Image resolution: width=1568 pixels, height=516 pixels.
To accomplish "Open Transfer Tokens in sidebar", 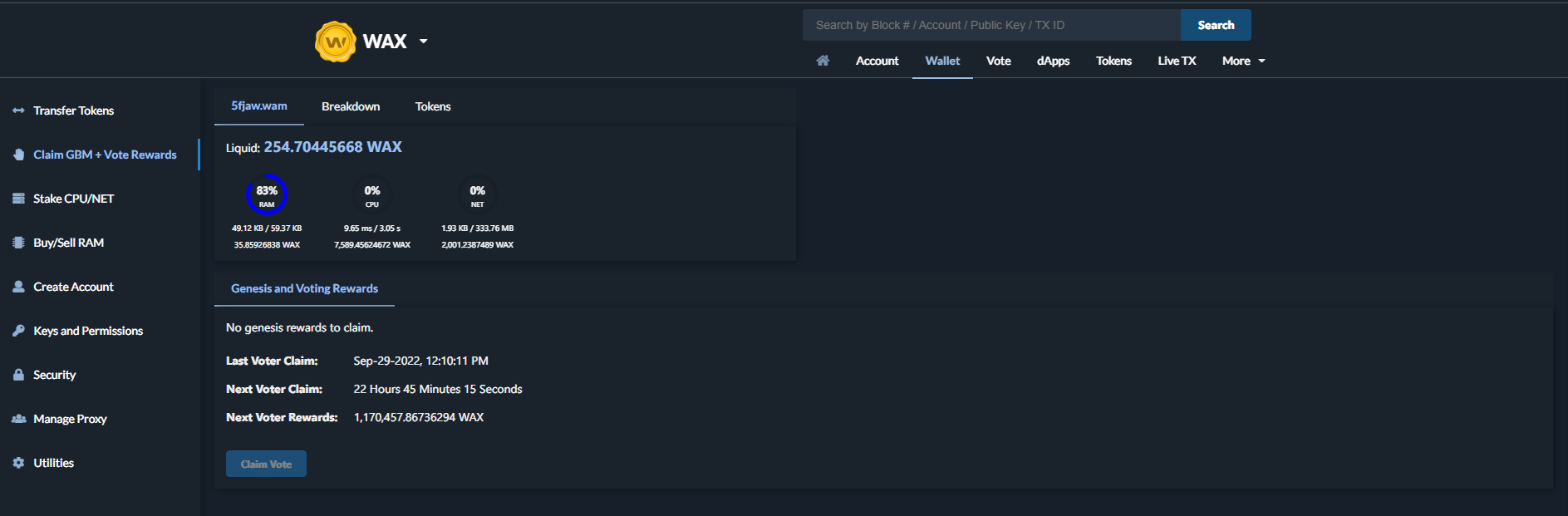I will (x=73, y=111).
